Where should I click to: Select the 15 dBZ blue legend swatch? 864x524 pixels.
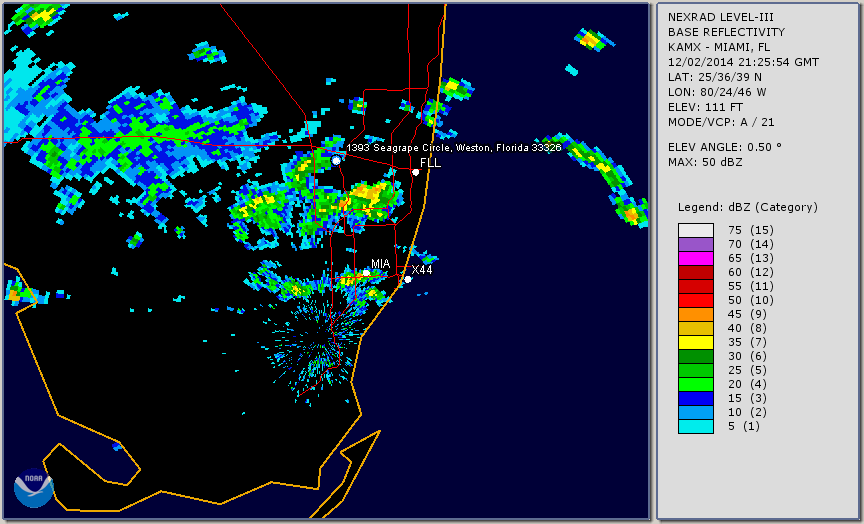point(696,398)
